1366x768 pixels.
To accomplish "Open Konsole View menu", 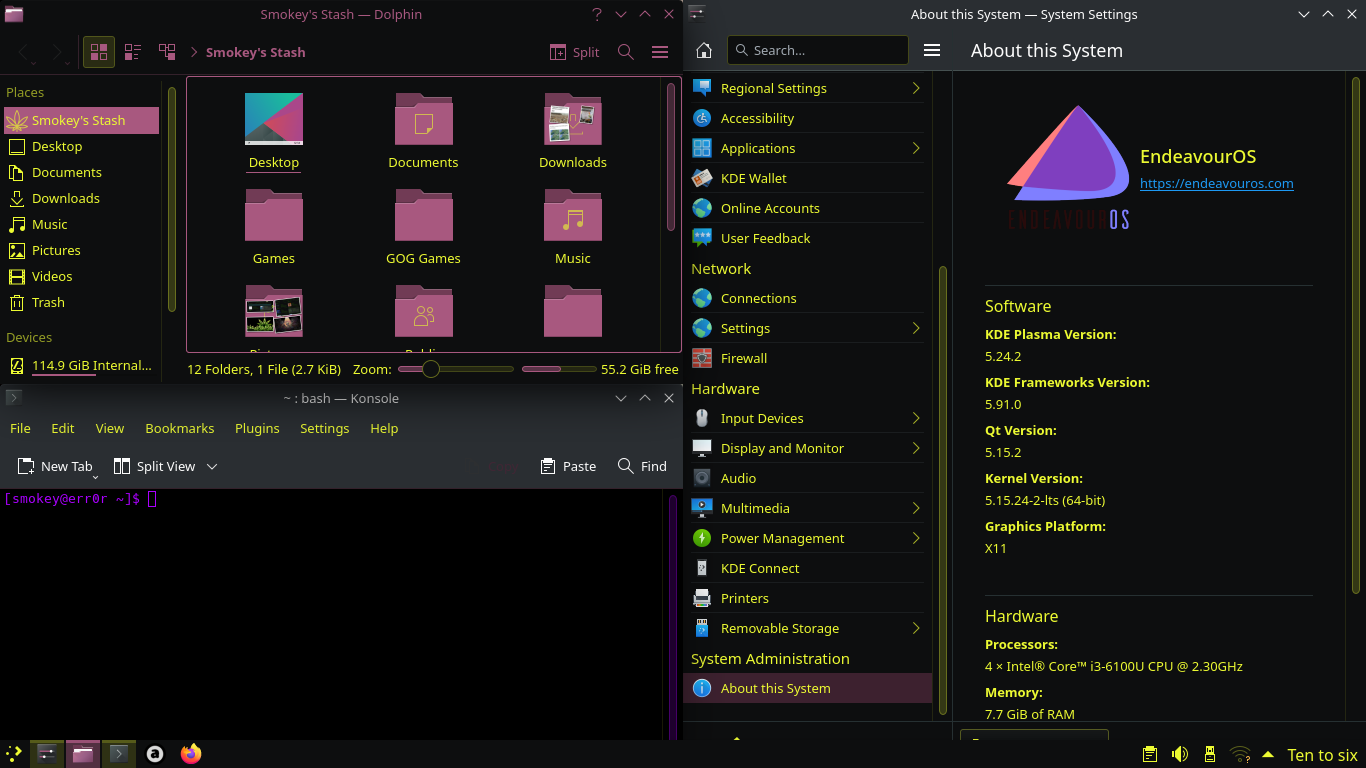I will [x=110, y=428].
